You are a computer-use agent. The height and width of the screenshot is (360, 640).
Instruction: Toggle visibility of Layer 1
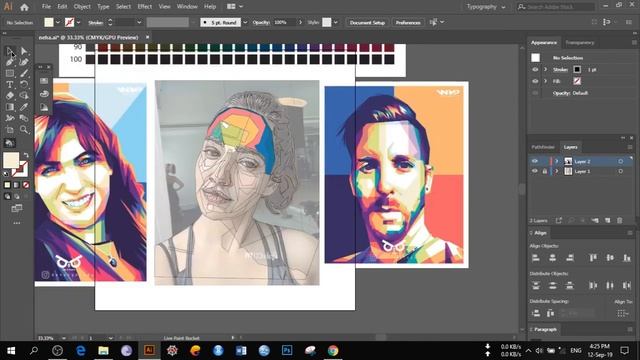pyautogui.click(x=535, y=171)
